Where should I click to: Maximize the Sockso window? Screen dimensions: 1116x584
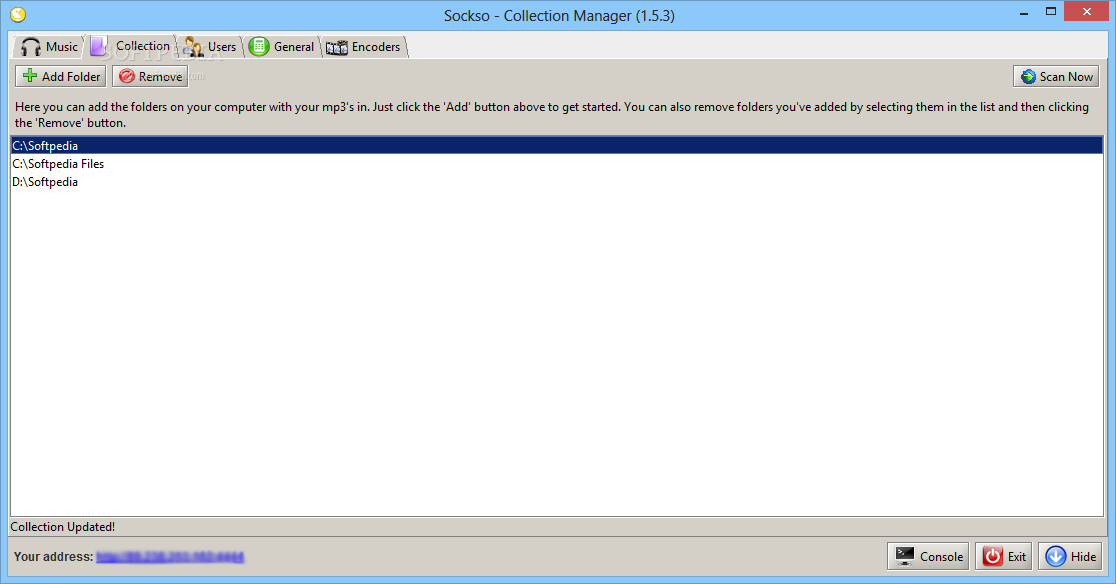[1051, 11]
